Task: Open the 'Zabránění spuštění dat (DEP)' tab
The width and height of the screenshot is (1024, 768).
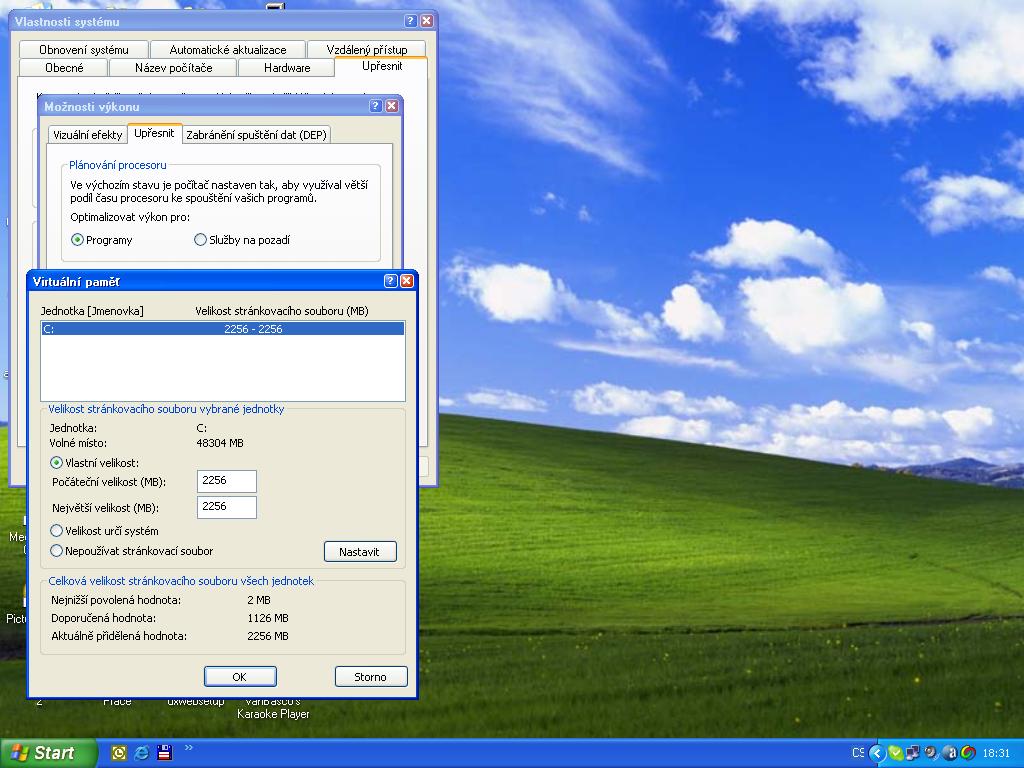Action: tap(256, 135)
